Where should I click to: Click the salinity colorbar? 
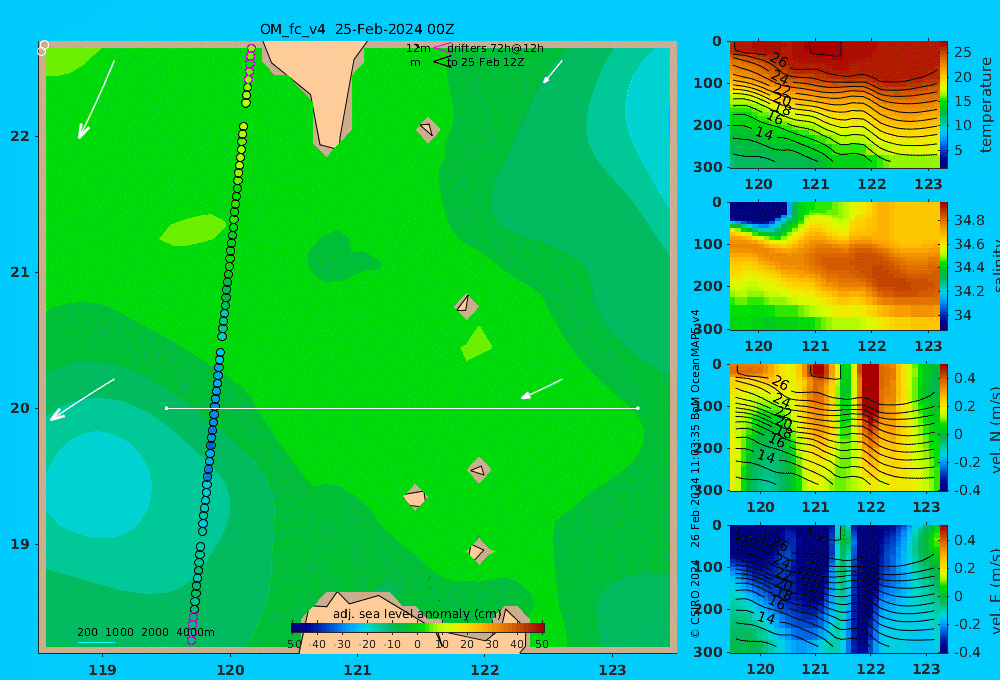[944, 266]
